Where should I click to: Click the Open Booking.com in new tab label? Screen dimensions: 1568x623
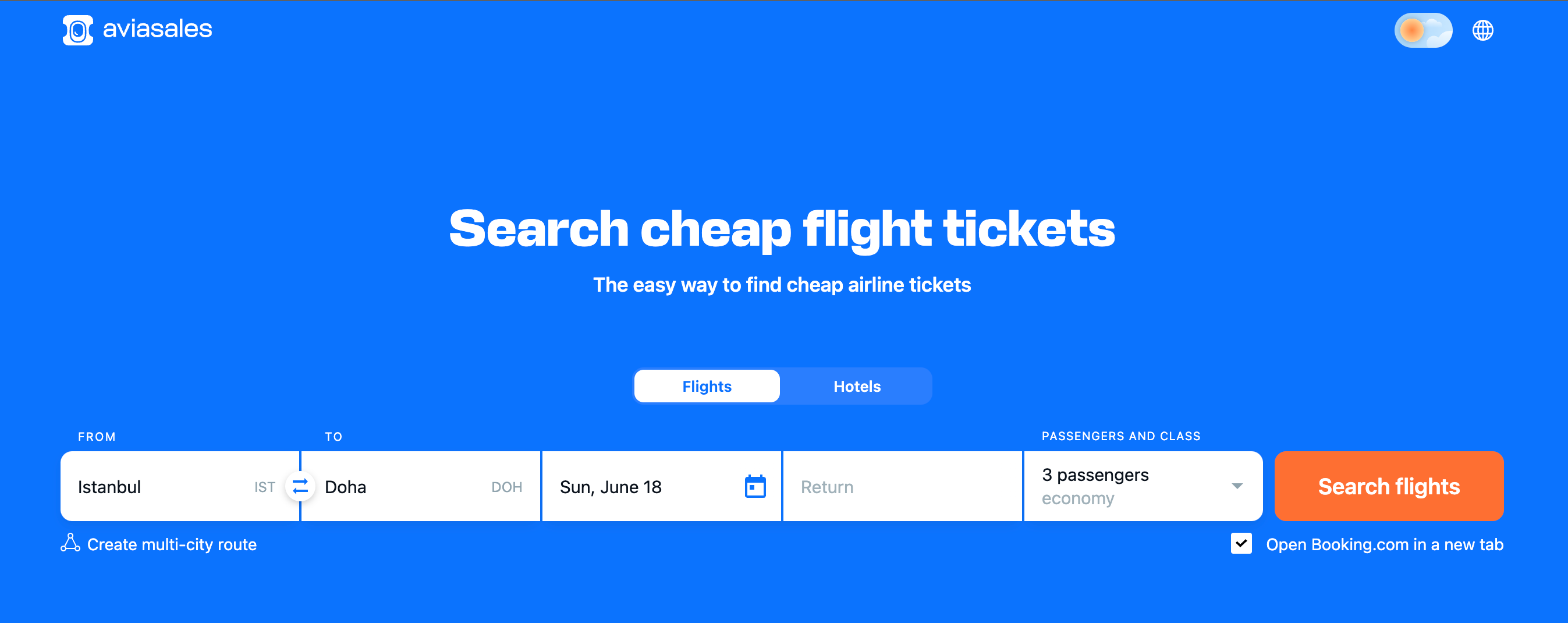coord(1384,544)
